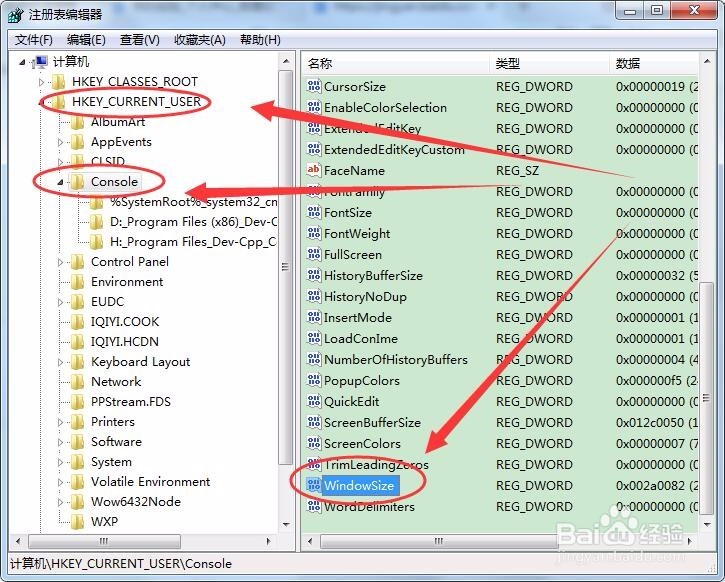Open the 帮助(H) menu
Screen dimensions: 725x582
click(x=260, y=40)
